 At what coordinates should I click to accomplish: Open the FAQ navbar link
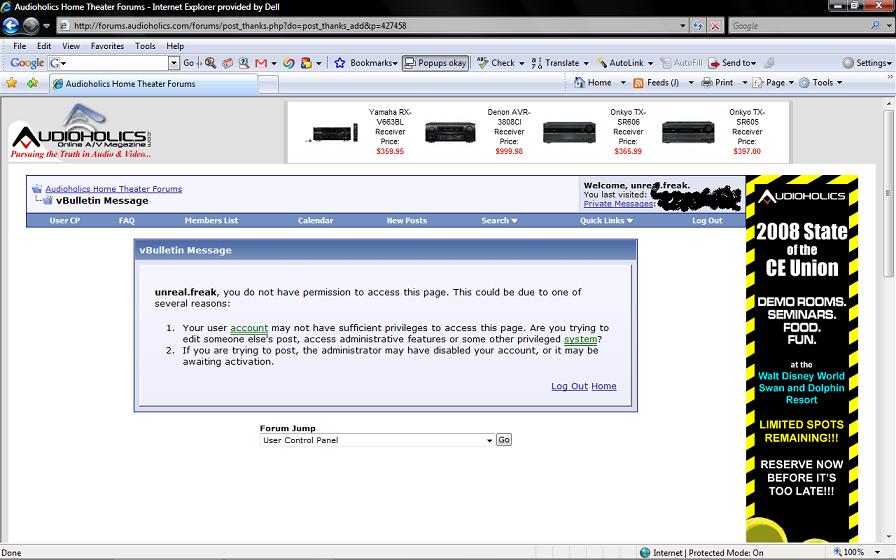[126, 221]
